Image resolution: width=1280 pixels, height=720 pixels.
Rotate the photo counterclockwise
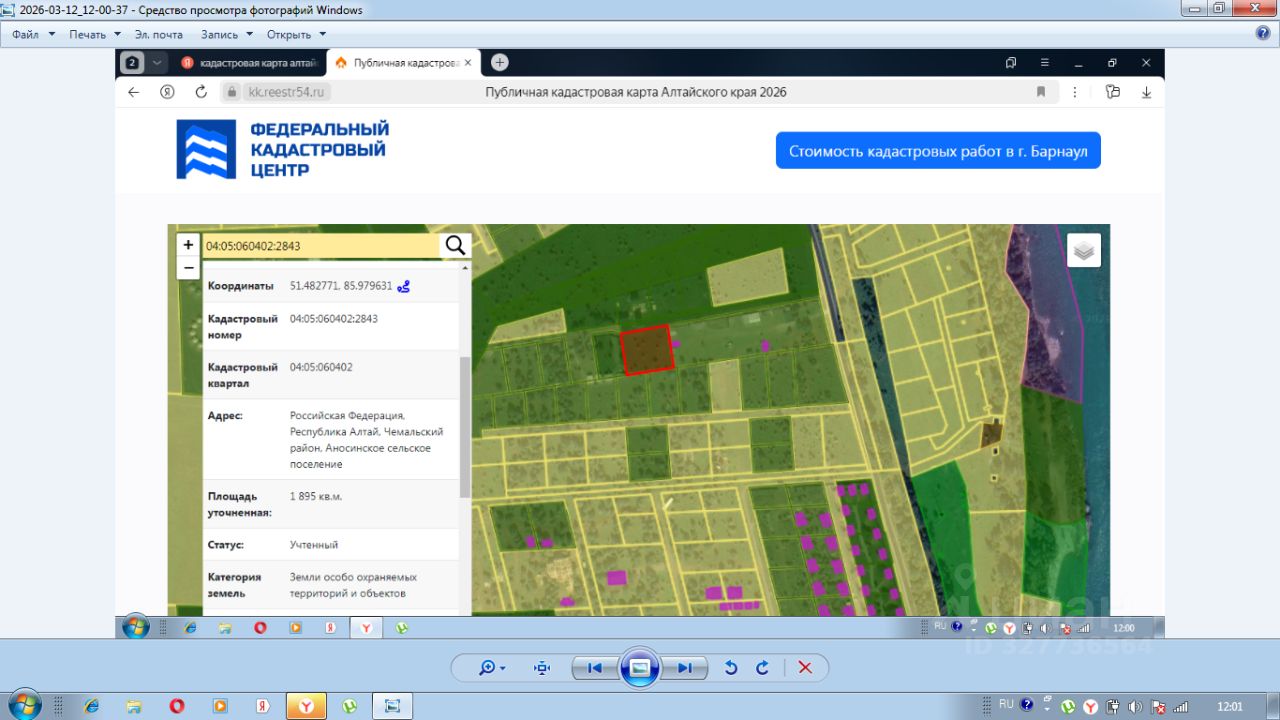coord(731,668)
